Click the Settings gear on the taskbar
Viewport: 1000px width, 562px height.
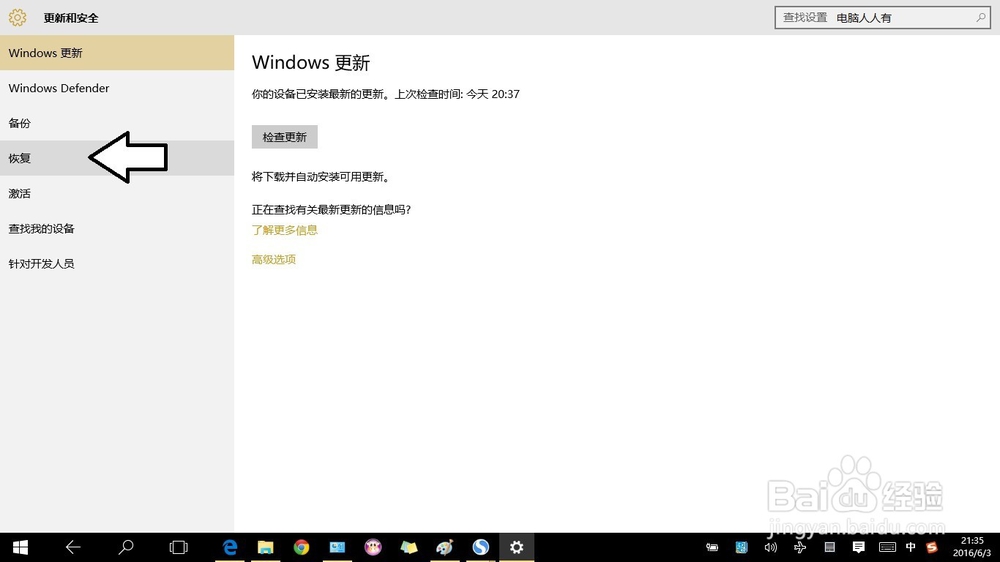(517, 547)
